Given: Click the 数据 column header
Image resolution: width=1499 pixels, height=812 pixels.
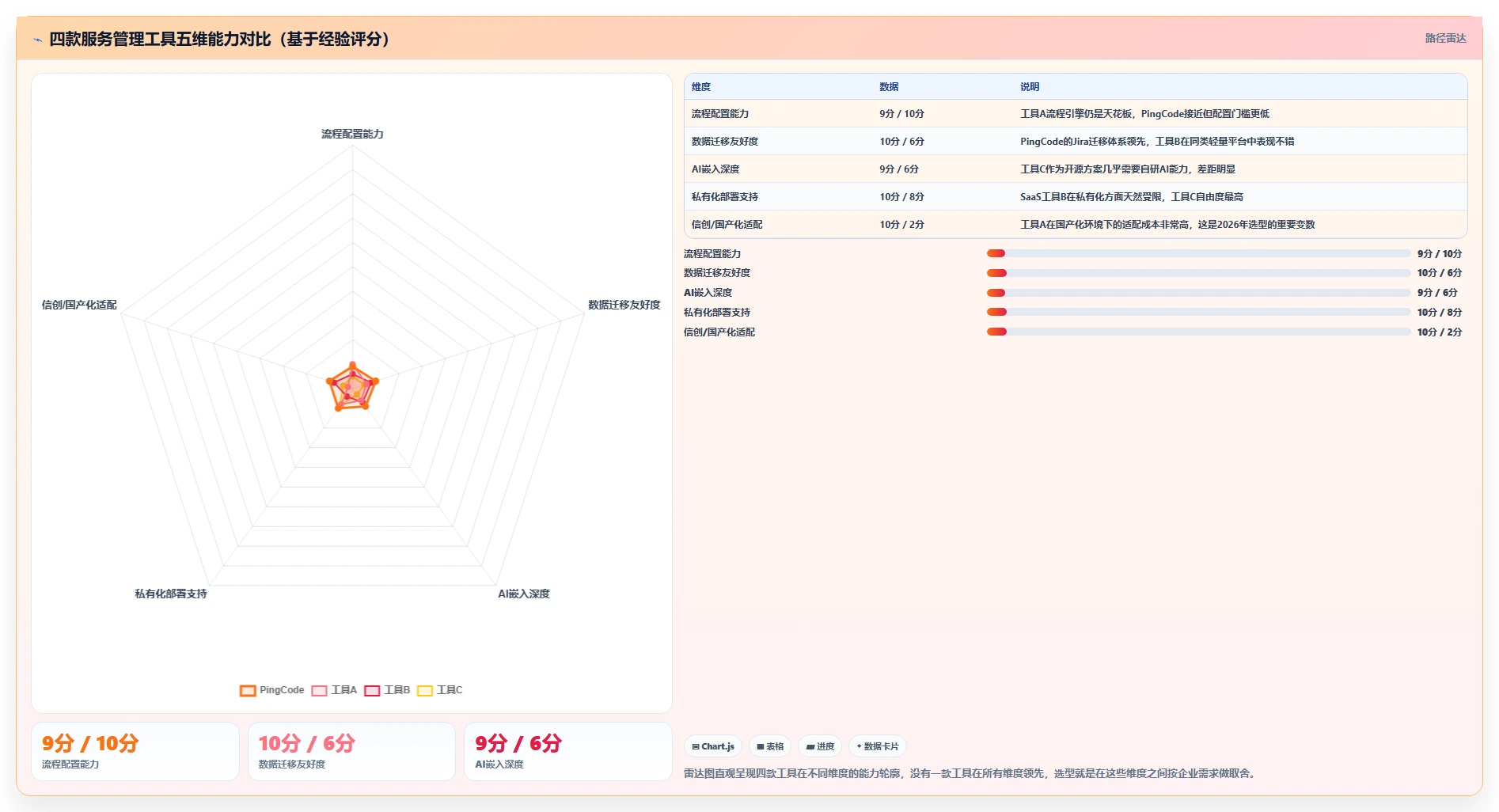Looking at the screenshot, I should point(889,87).
